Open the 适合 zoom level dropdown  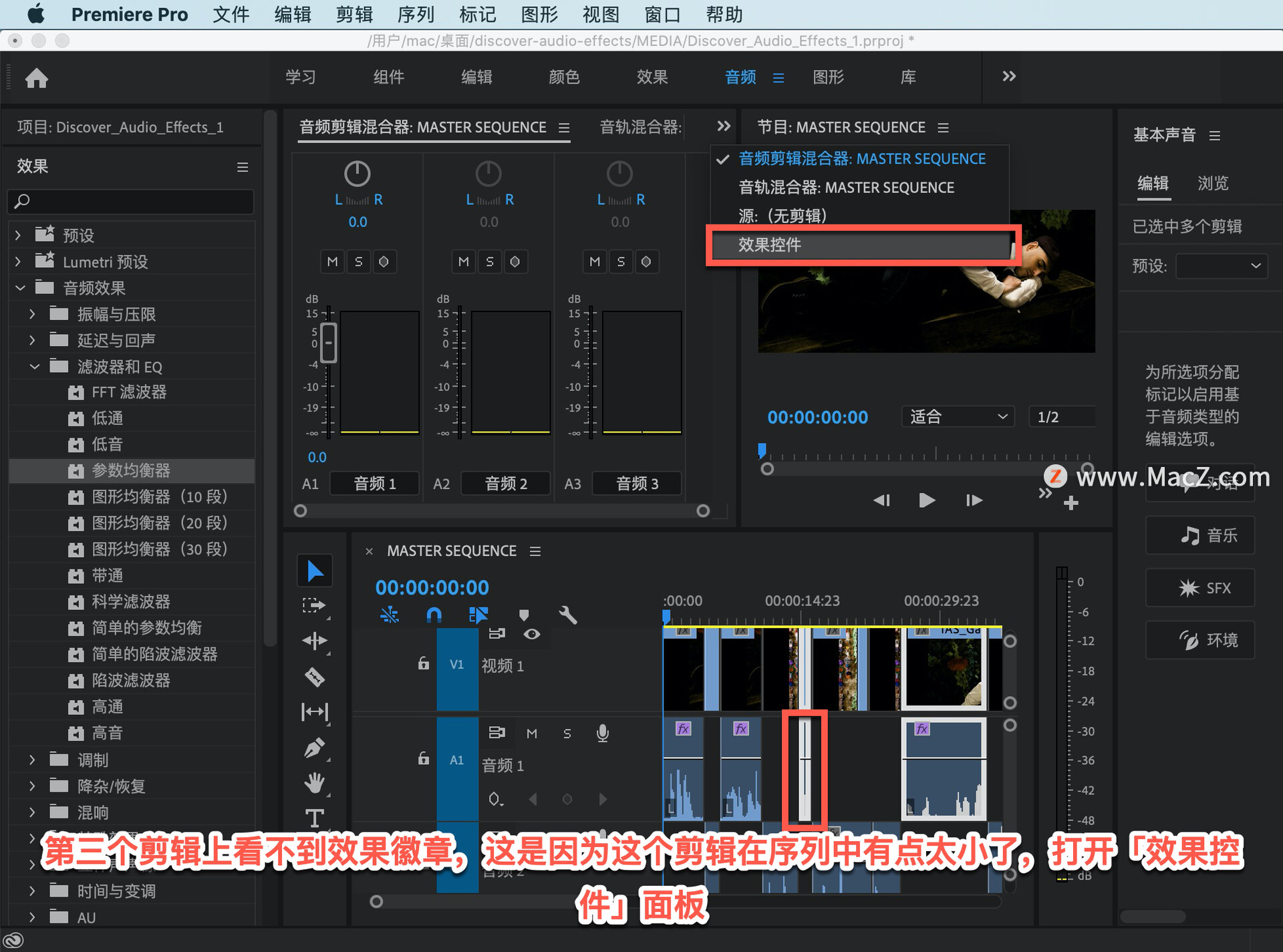tap(958, 417)
